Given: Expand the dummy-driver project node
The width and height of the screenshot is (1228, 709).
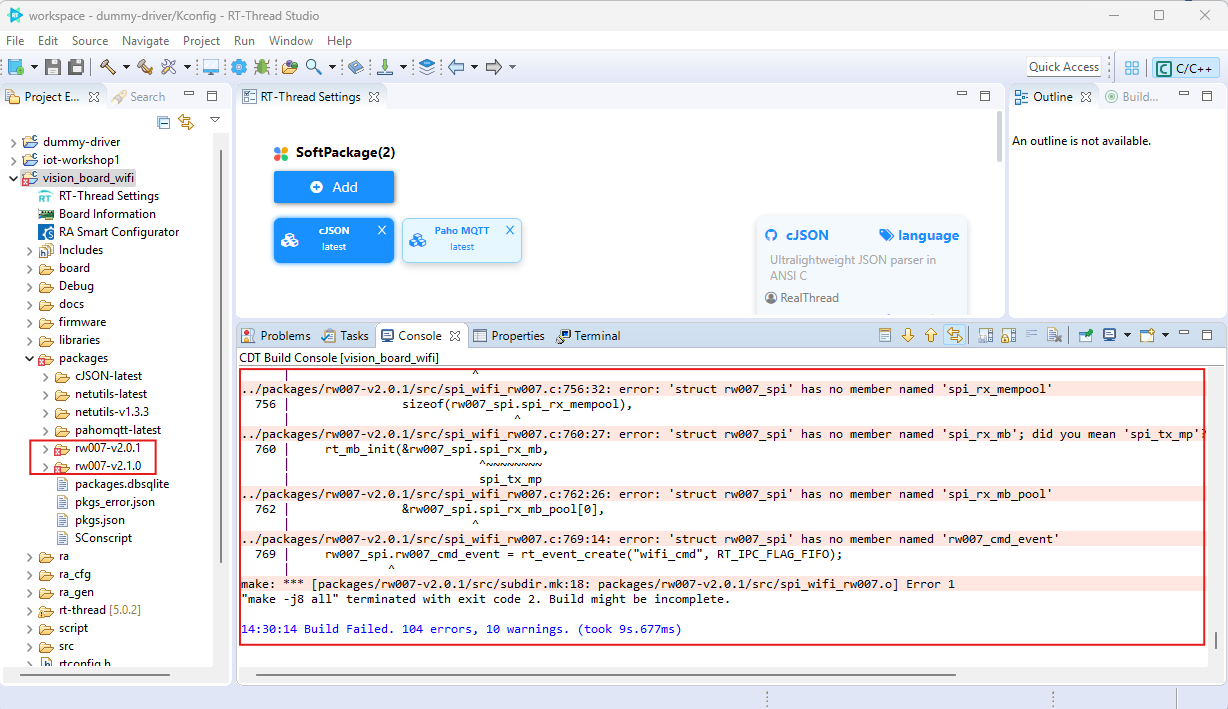Looking at the screenshot, I should pos(13,142).
